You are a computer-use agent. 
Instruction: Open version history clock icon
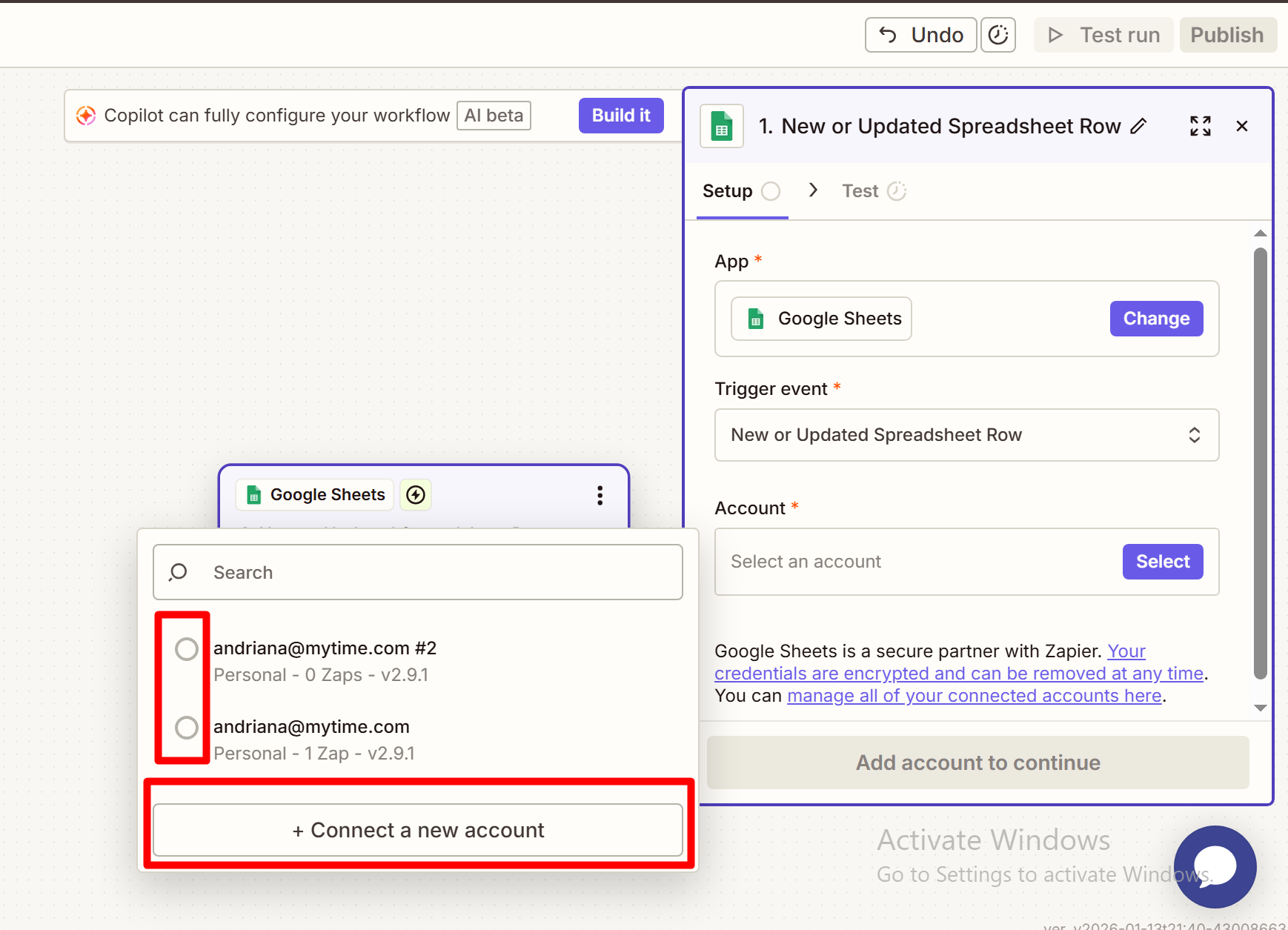(x=998, y=35)
